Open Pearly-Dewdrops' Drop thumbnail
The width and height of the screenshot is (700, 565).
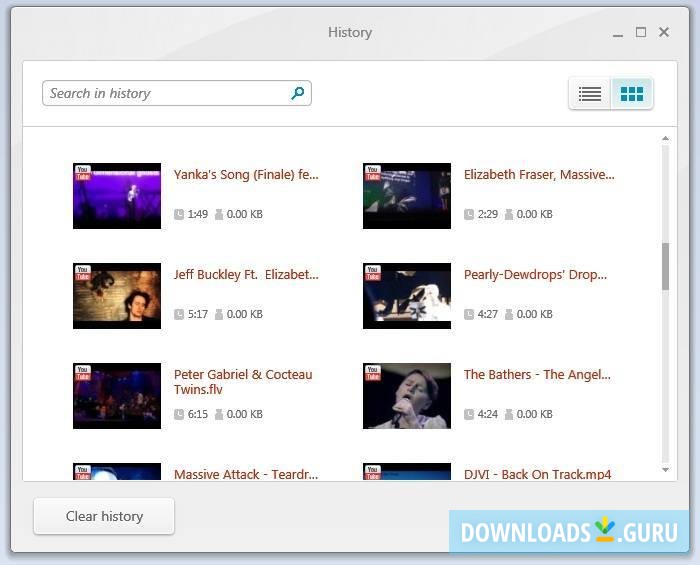[407, 296]
